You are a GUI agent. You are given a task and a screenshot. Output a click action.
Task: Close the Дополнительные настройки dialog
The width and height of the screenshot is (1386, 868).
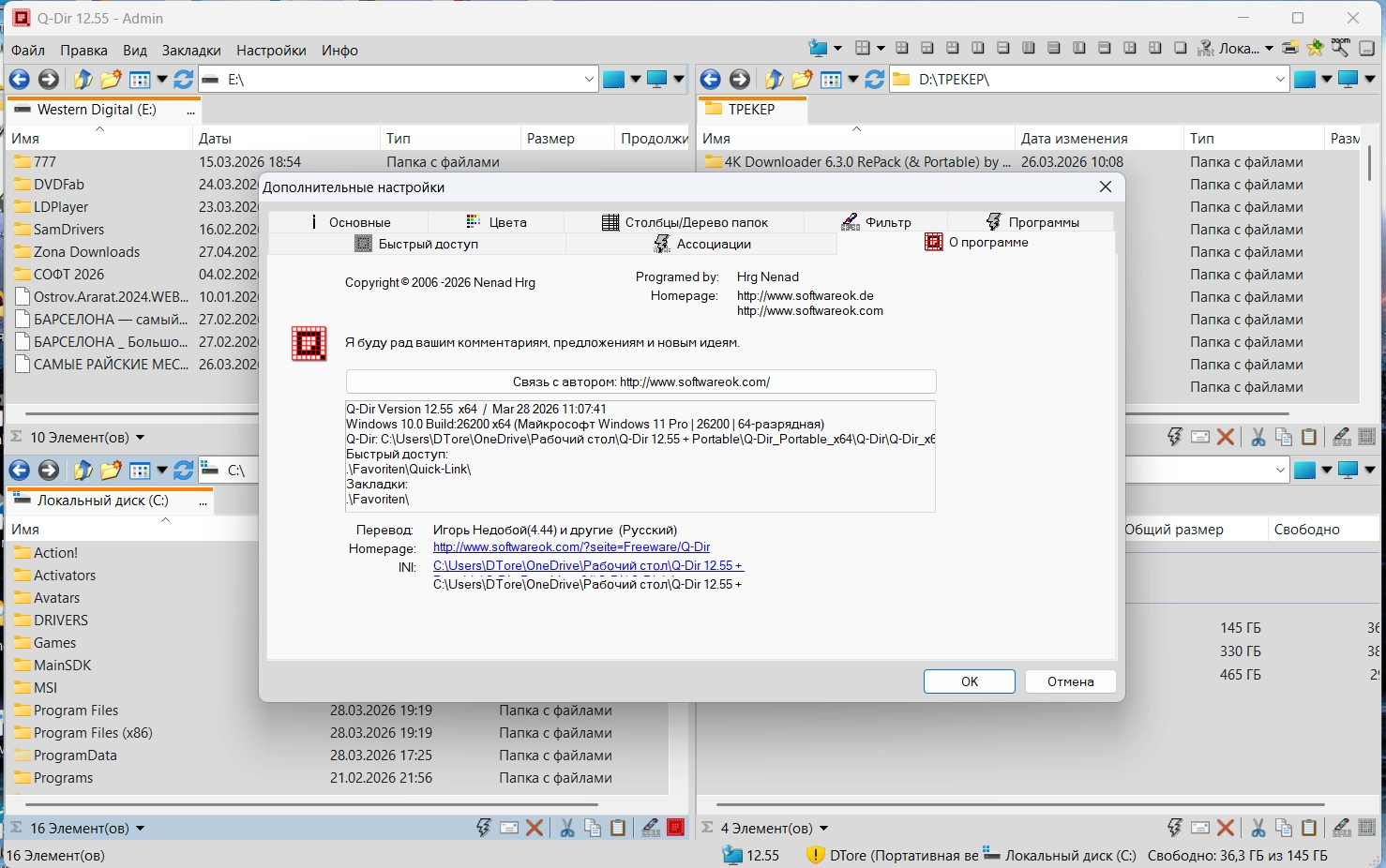tap(1106, 187)
